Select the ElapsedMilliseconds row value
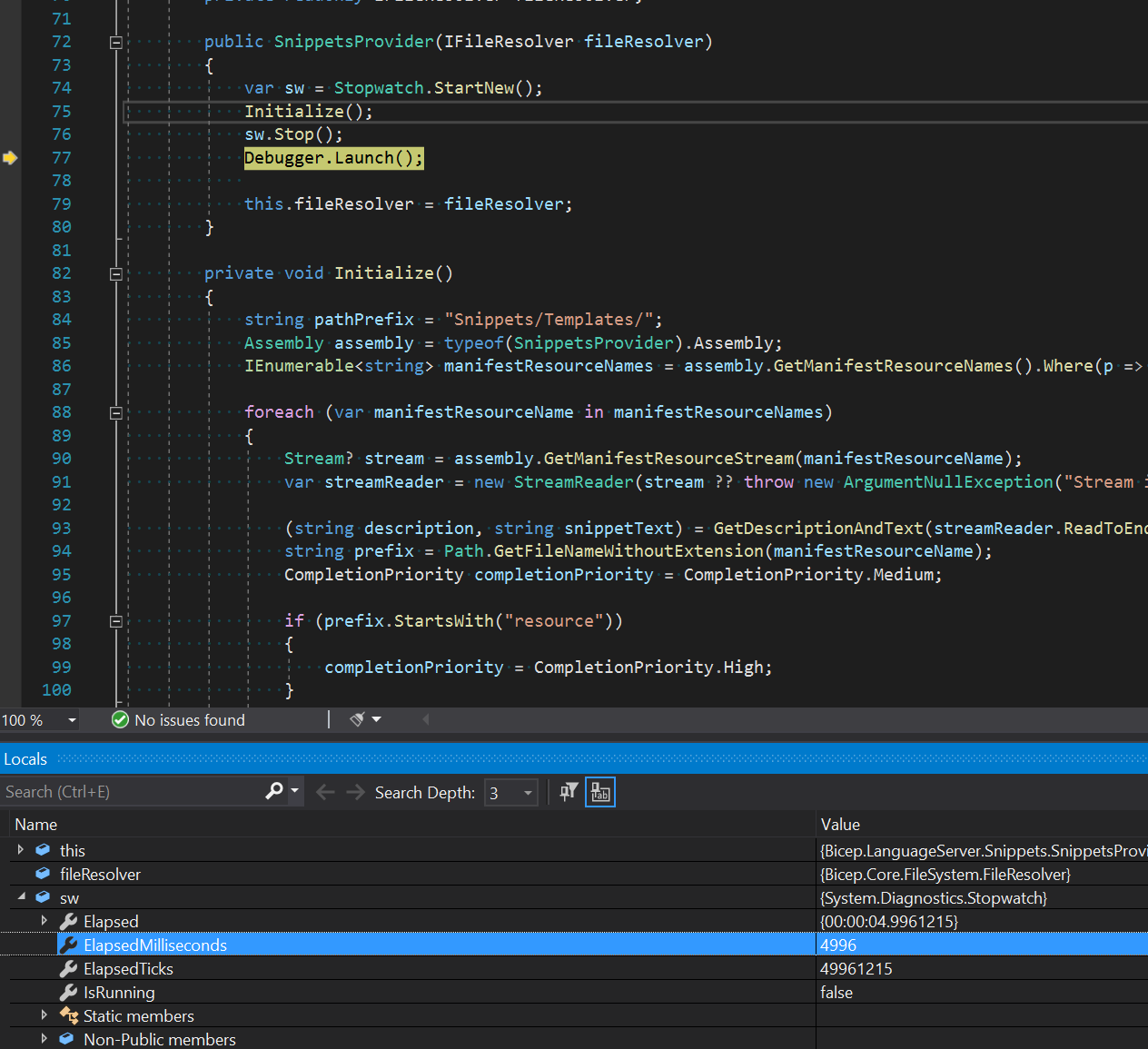The width and height of the screenshot is (1148, 1049). (x=838, y=945)
